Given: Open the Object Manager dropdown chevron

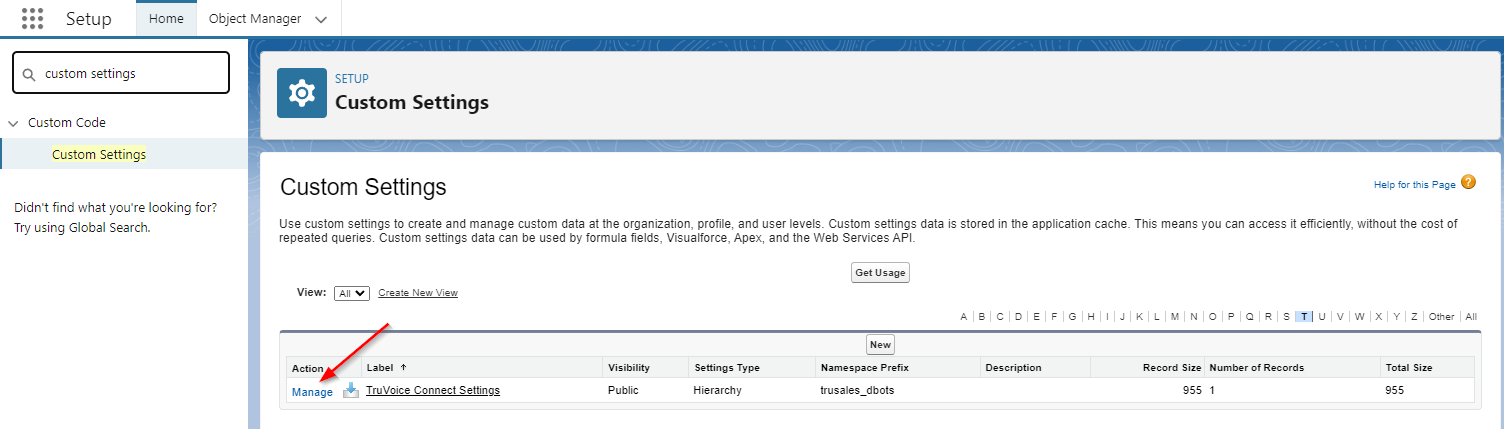Looking at the screenshot, I should (x=321, y=19).
